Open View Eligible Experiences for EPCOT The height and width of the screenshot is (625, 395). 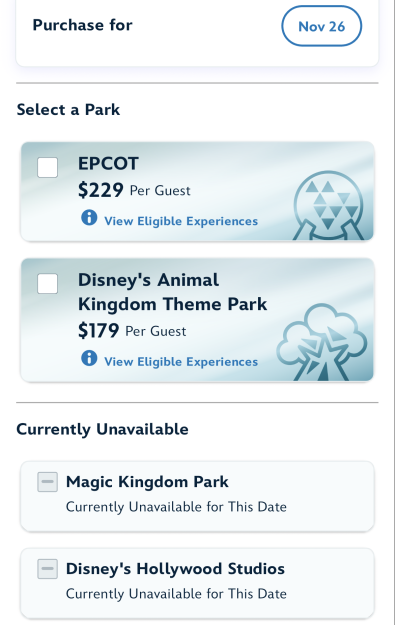181,221
